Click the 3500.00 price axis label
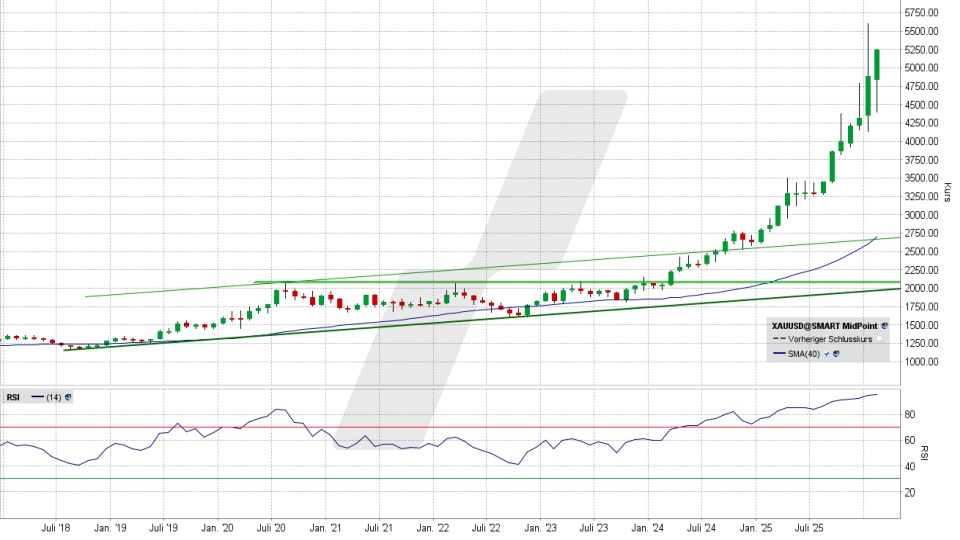 point(921,178)
